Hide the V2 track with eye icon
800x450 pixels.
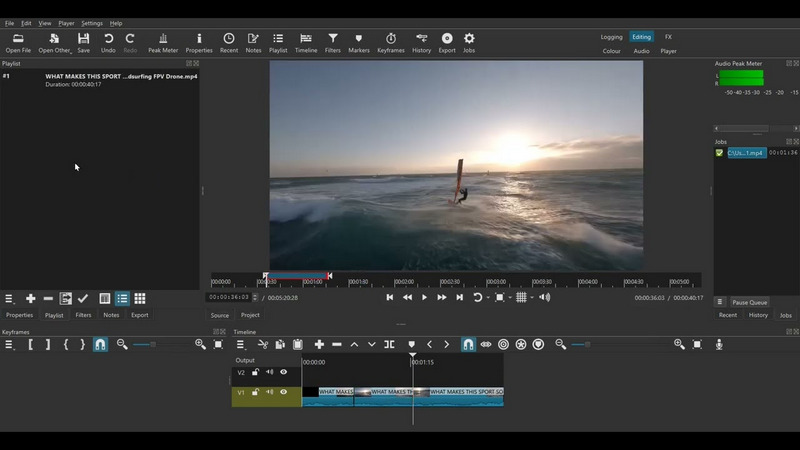(284, 372)
